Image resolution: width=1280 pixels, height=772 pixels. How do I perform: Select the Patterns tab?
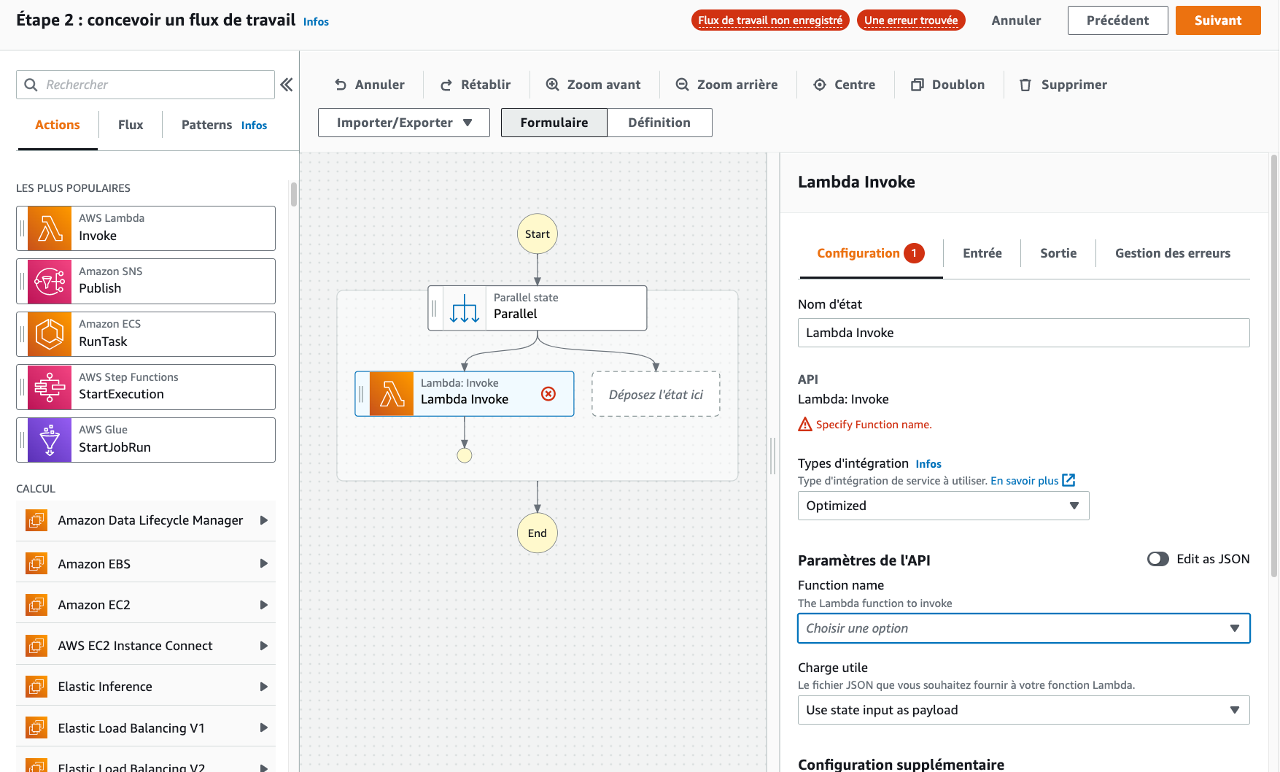click(206, 125)
